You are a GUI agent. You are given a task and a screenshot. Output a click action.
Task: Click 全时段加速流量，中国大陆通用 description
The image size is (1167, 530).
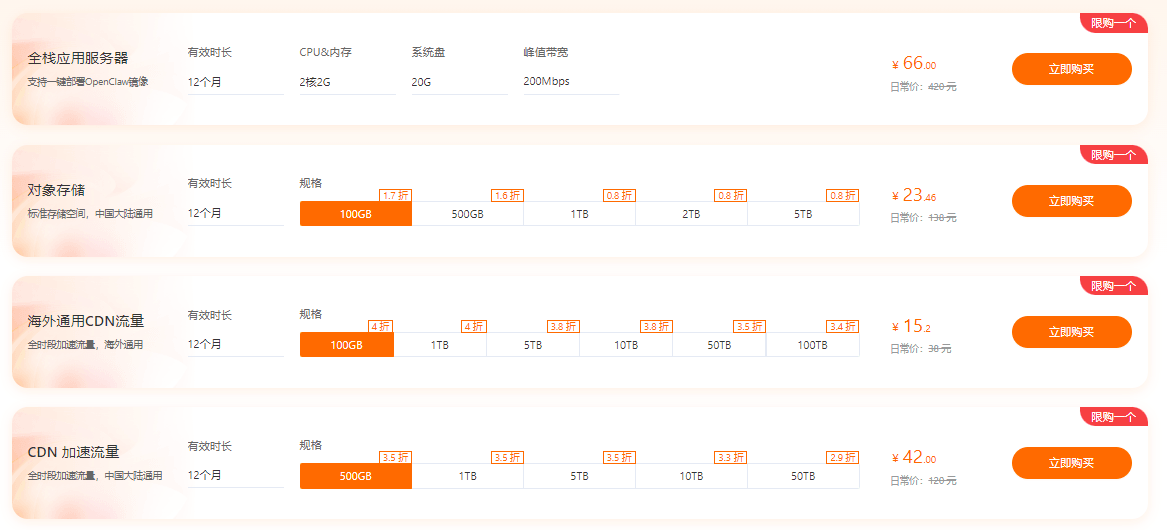pos(95,476)
